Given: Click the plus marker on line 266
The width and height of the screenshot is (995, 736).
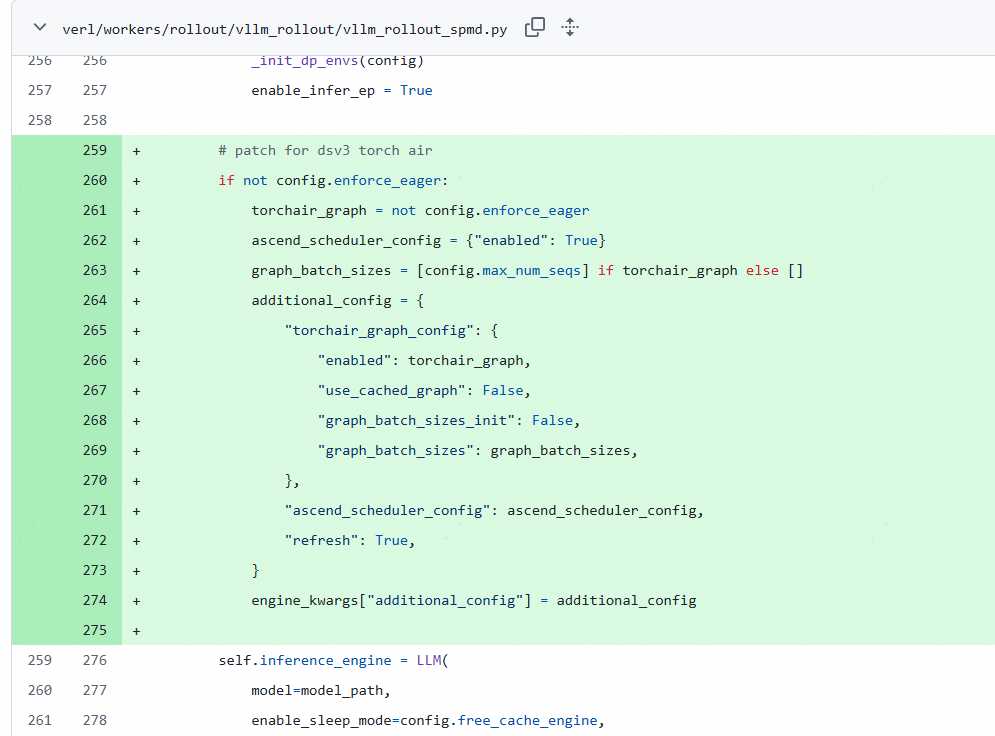Looking at the screenshot, I should click(x=136, y=361).
